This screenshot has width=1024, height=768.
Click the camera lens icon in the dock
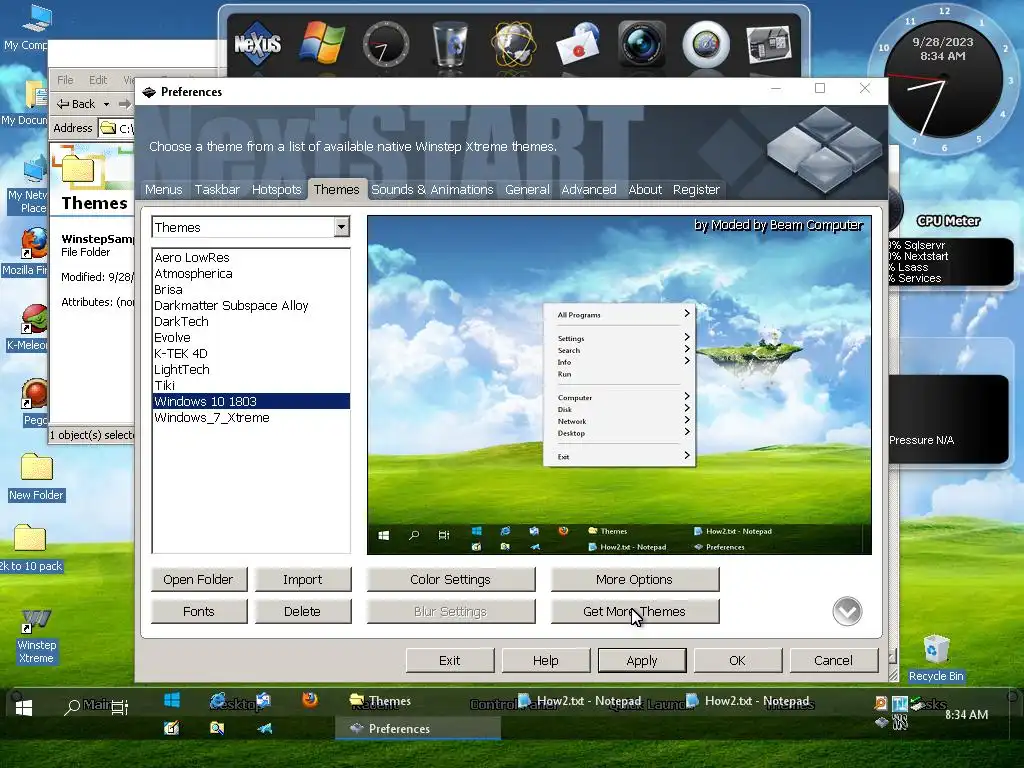coord(642,44)
